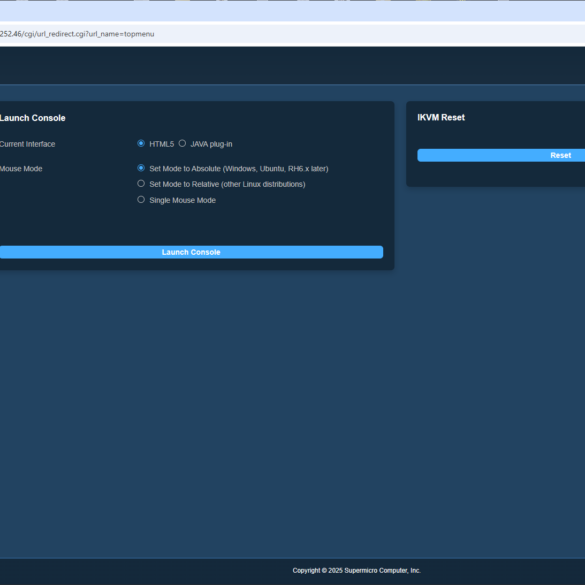This screenshot has height=585, width=585.
Task: Focus the browser address bar URL
Action: tap(77, 34)
